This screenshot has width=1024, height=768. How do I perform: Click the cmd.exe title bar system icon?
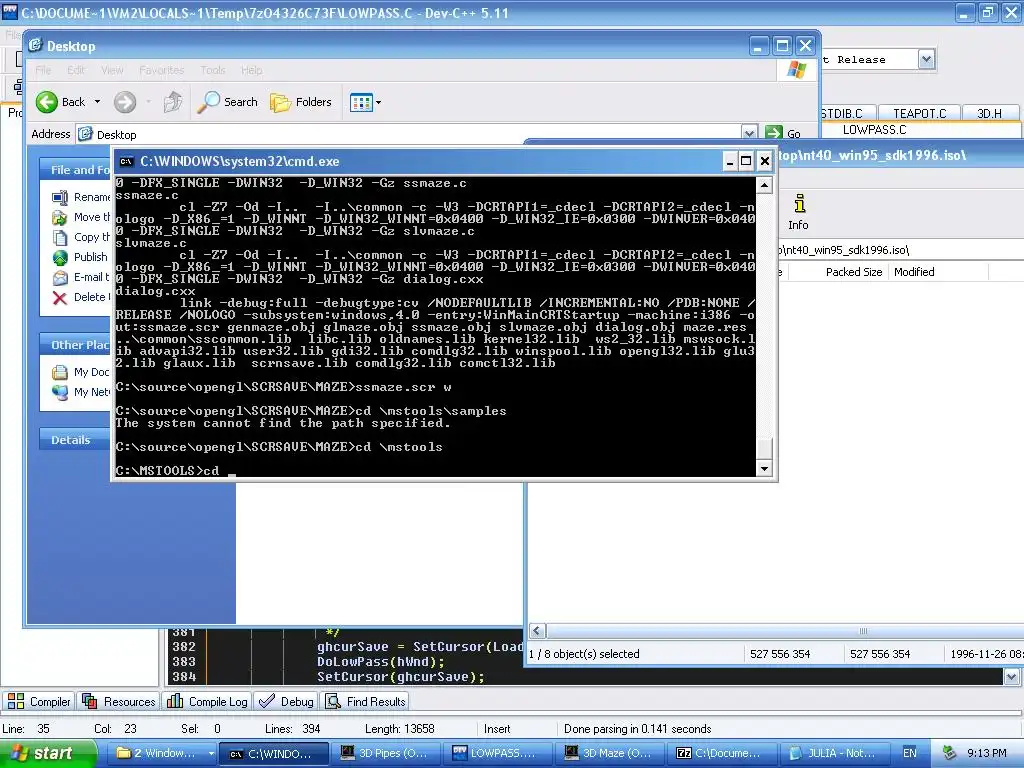coord(127,161)
